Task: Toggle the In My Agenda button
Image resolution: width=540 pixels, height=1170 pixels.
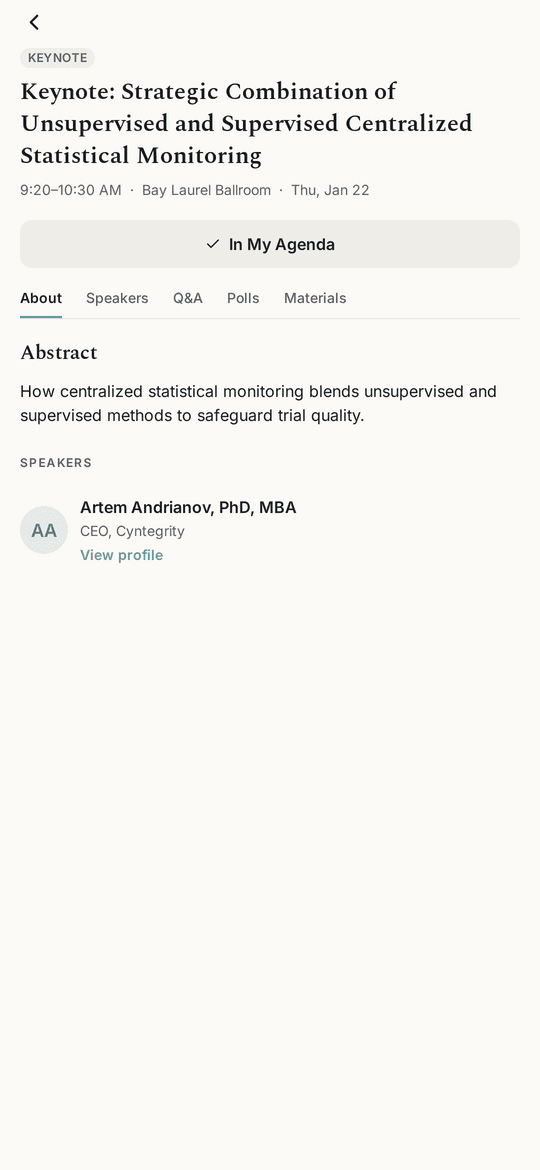Action: [x=270, y=244]
